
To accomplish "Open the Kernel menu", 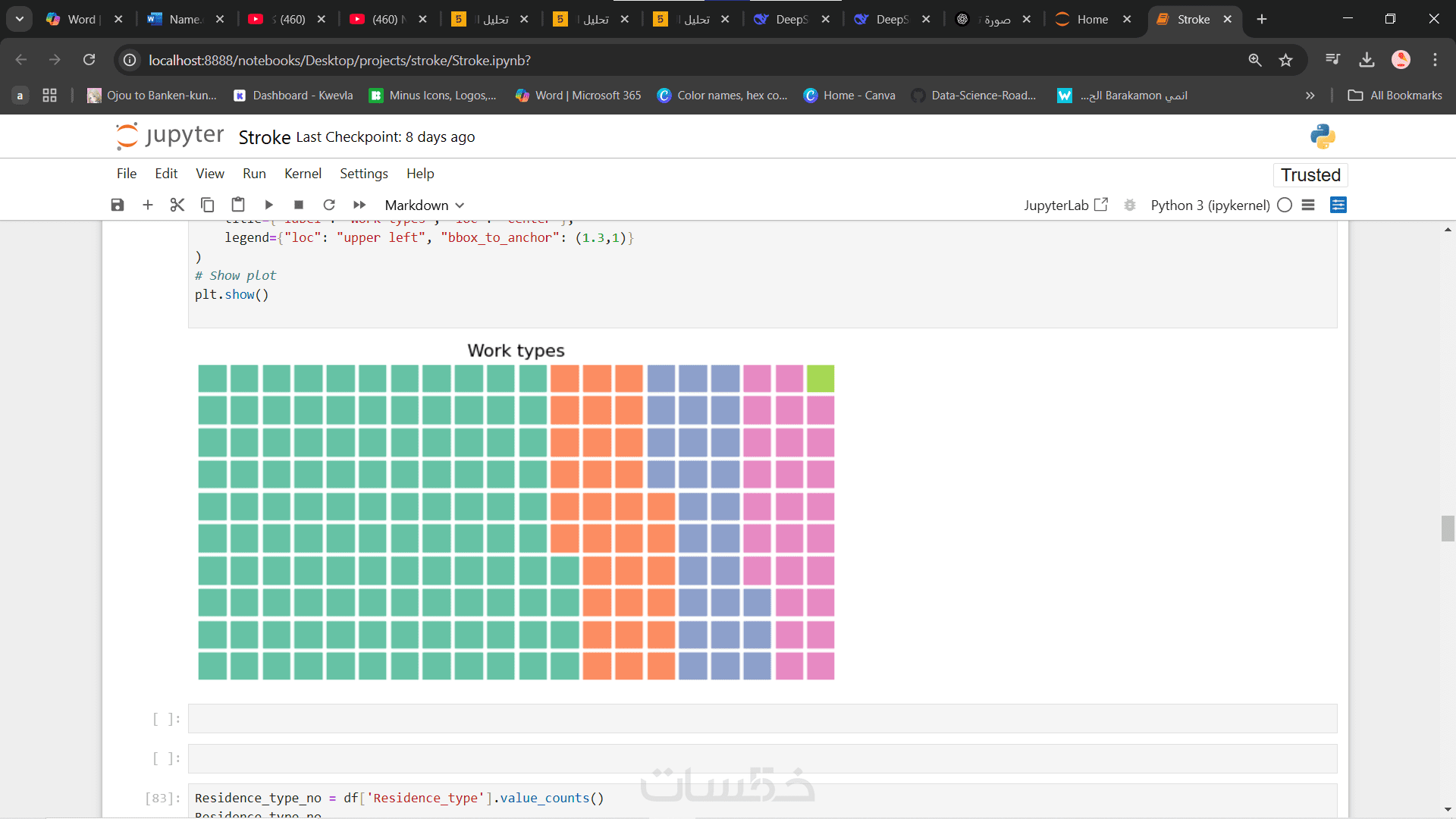I will click(303, 174).
